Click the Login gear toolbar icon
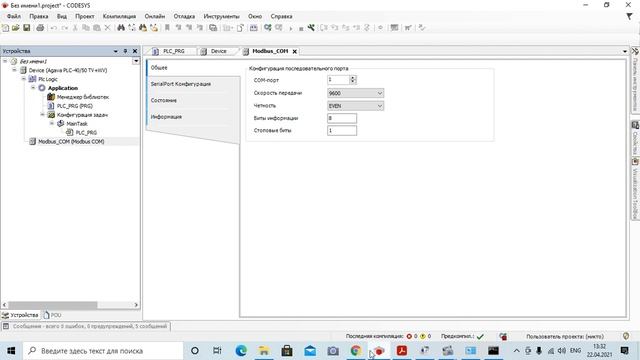This screenshot has height=360, width=640. 268,28
